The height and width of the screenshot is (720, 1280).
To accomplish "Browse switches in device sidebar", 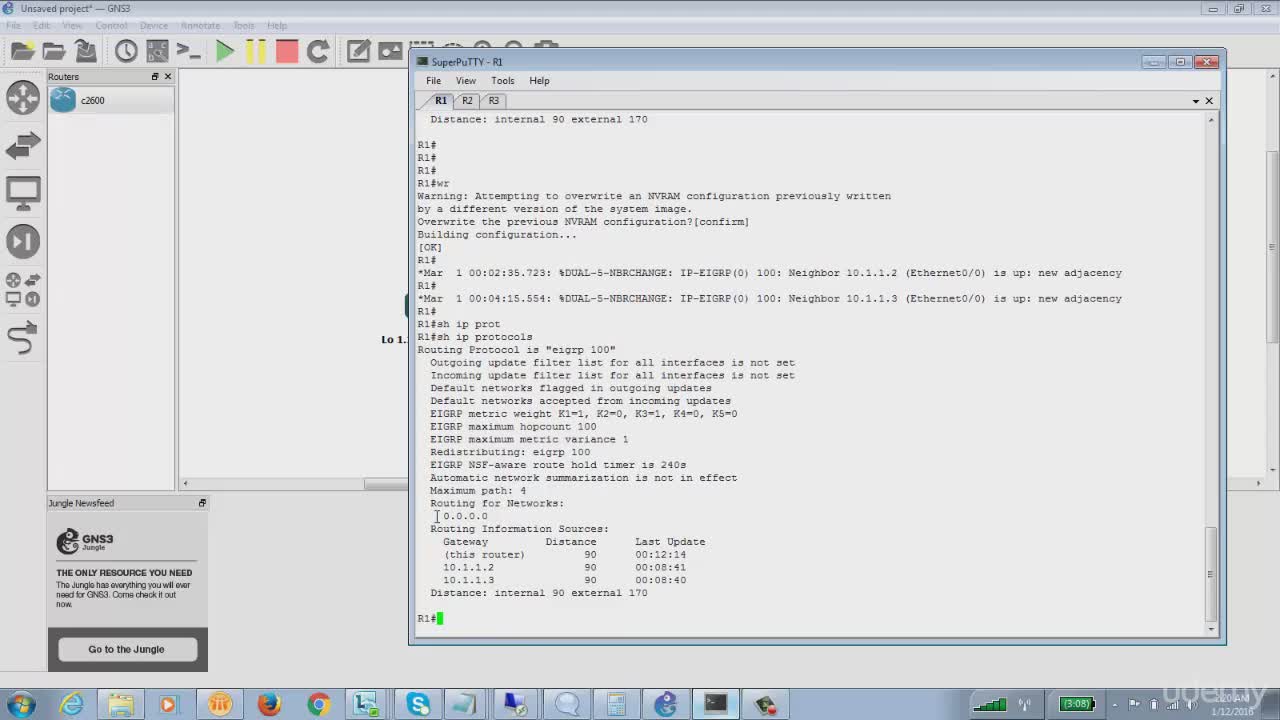I will (23, 146).
